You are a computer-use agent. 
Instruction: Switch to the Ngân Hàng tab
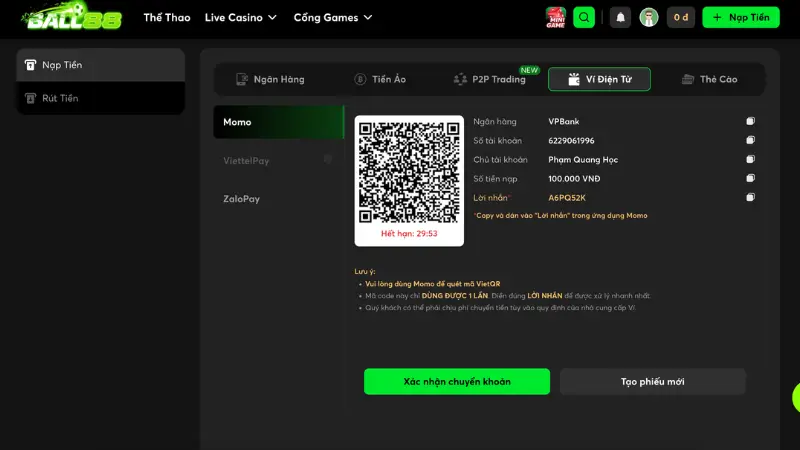[x=270, y=79]
